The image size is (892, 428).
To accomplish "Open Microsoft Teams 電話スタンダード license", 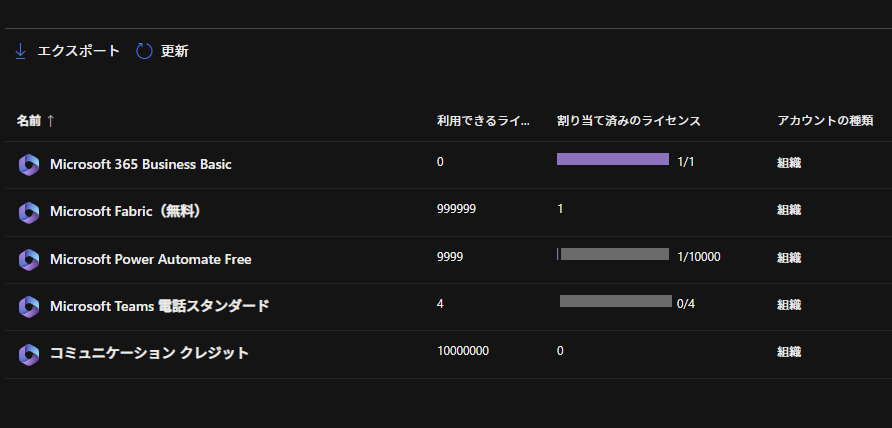I will pyautogui.click(x=160, y=306).
